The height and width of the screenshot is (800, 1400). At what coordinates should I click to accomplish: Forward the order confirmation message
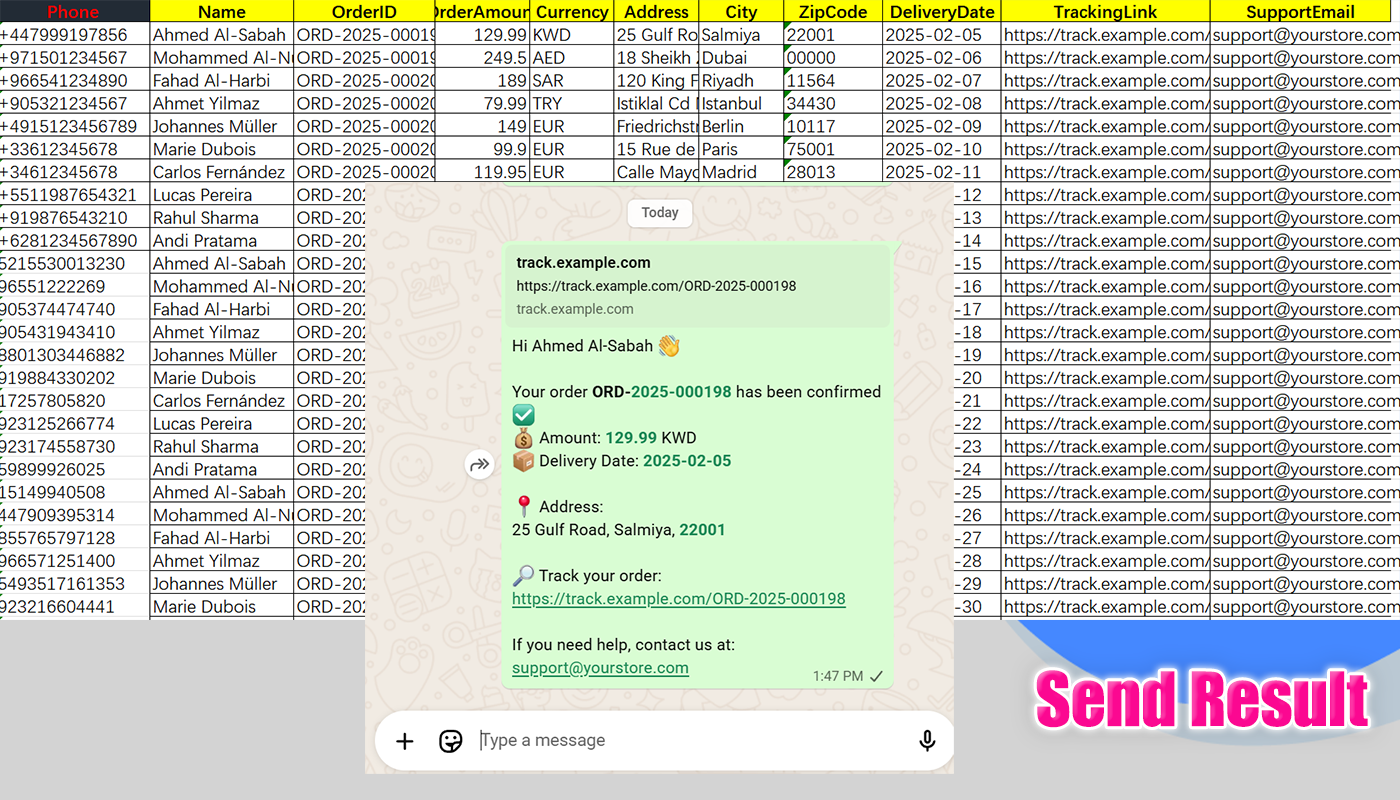480,464
